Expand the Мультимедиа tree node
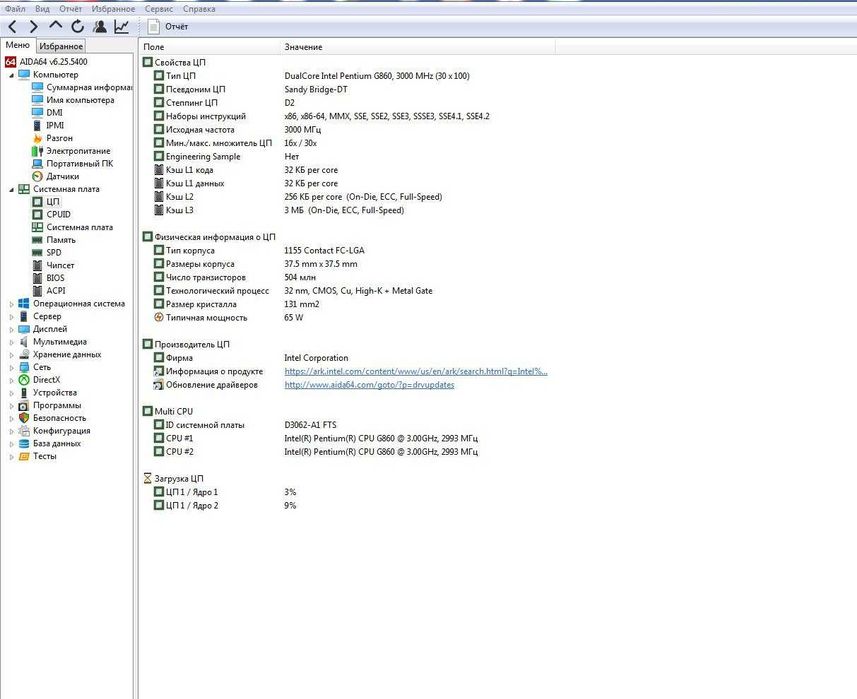 pos(11,342)
